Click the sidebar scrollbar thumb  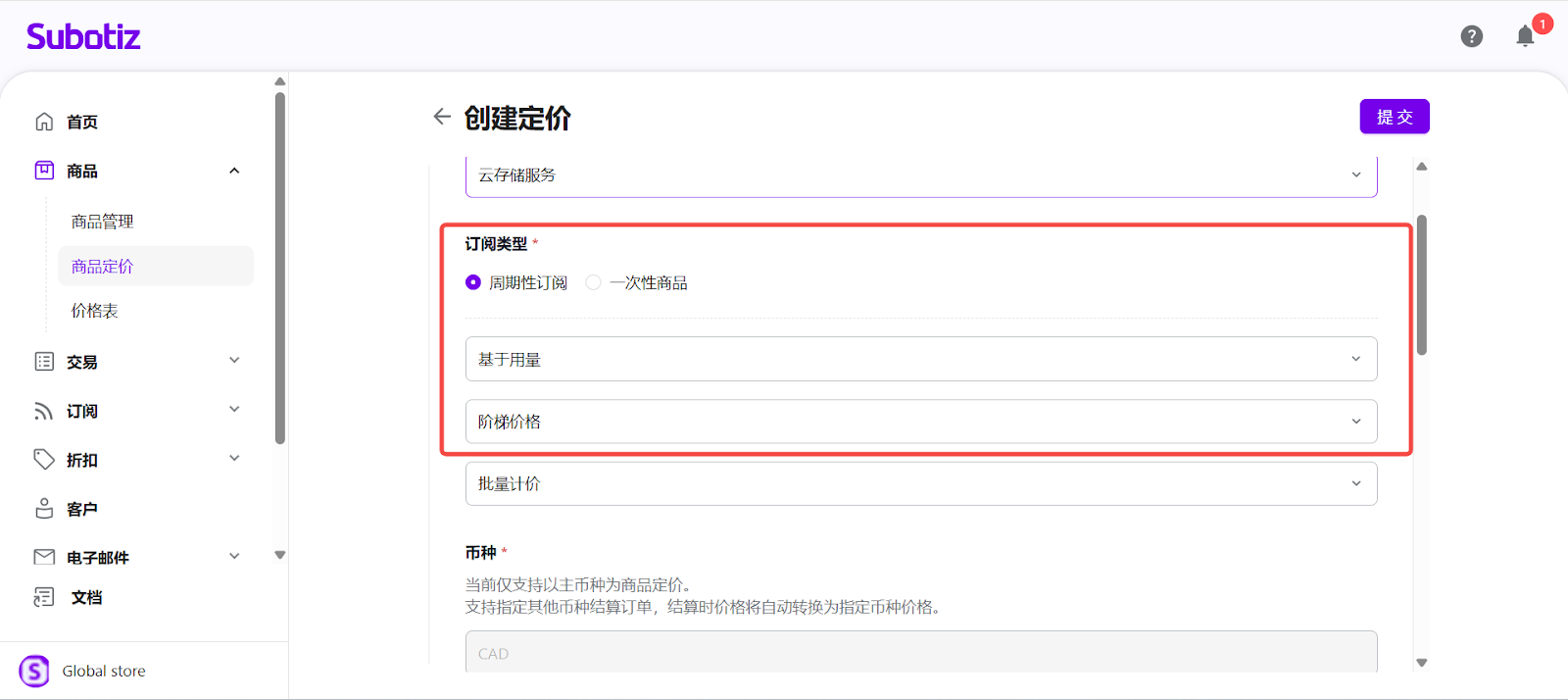280,268
